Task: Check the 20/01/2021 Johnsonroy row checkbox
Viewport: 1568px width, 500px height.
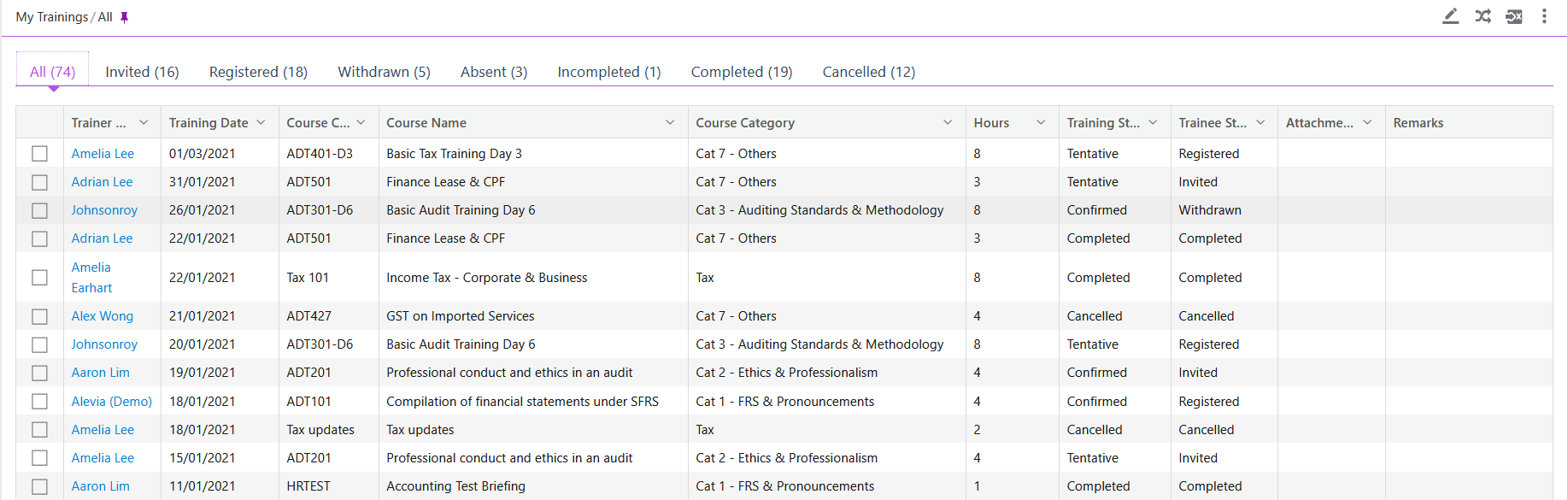Action: (39, 344)
